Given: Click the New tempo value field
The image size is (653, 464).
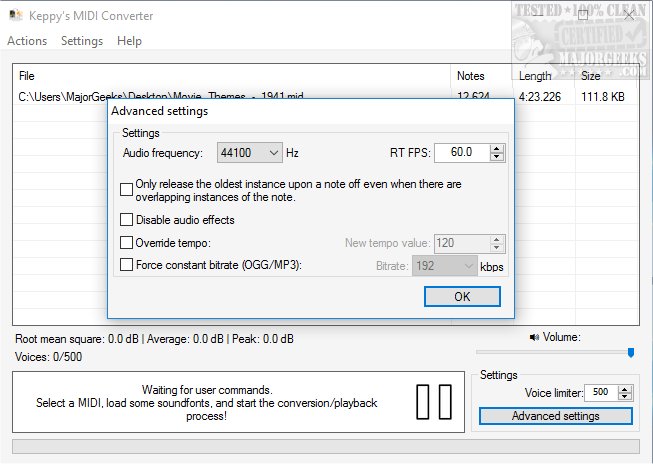Looking at the screenshot, I should click(461, 243).
